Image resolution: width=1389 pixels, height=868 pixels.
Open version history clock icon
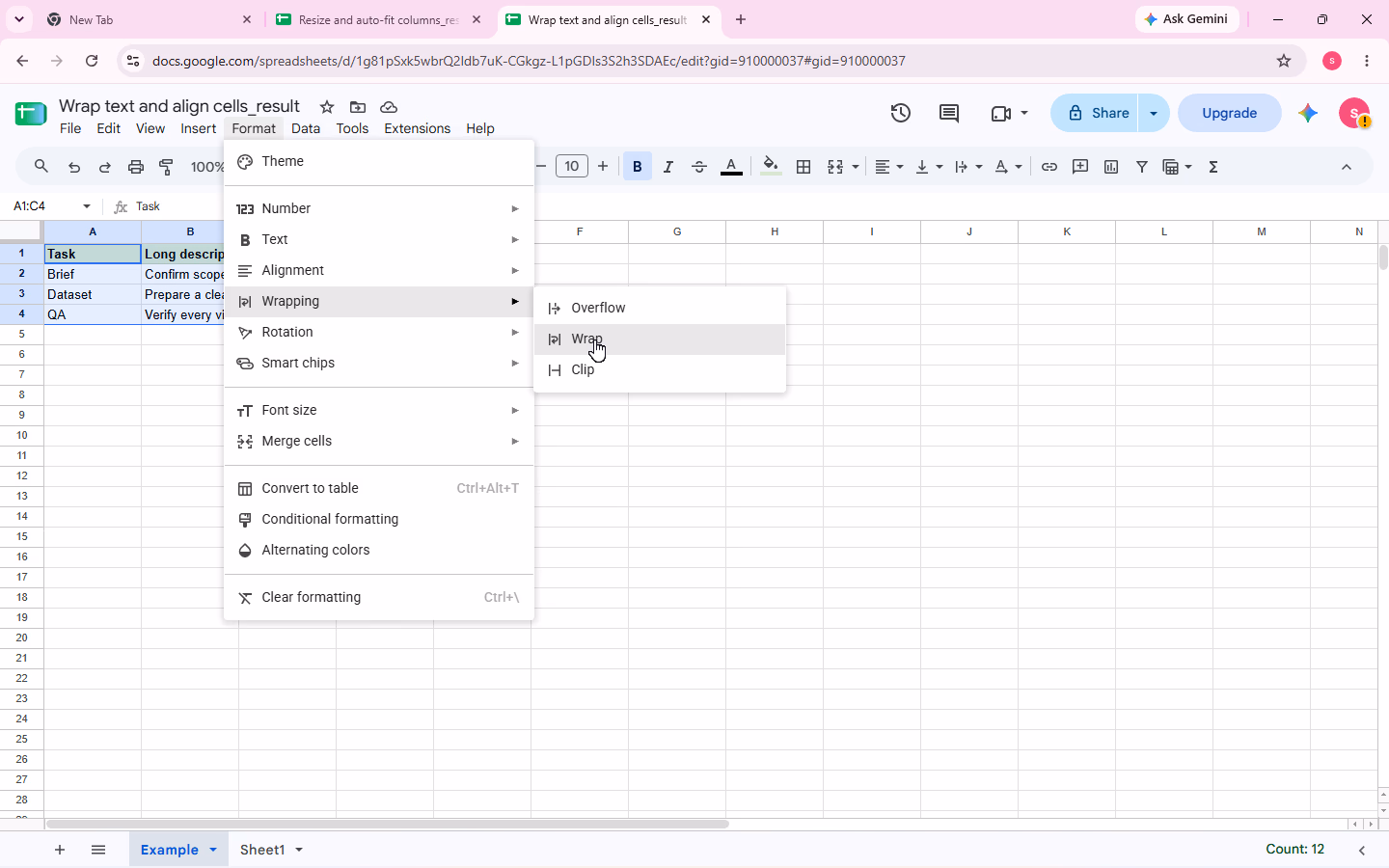(900, 113)
